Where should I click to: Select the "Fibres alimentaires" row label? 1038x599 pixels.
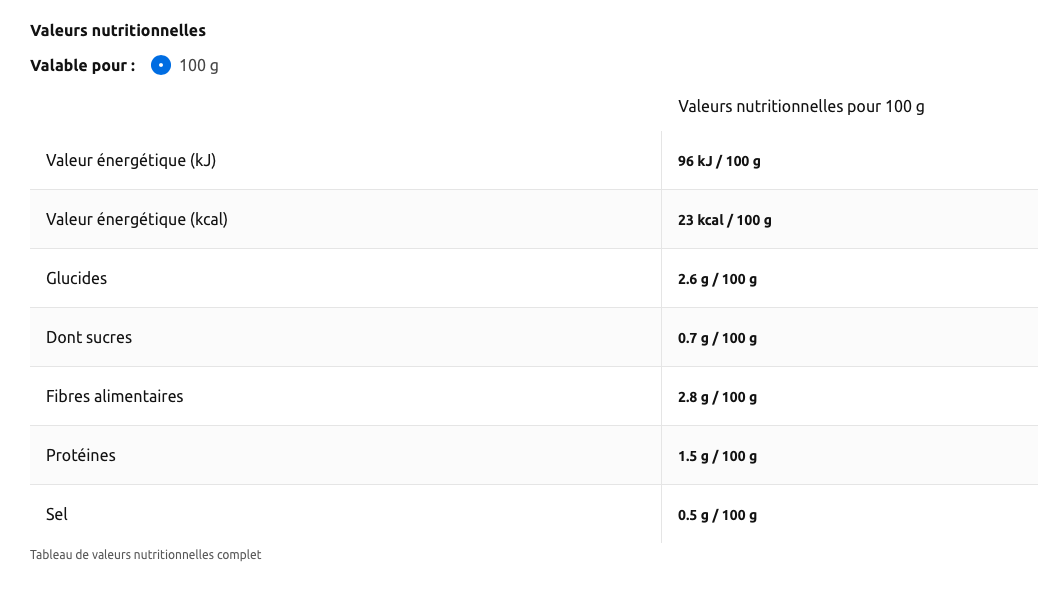(x=115, y=396)
